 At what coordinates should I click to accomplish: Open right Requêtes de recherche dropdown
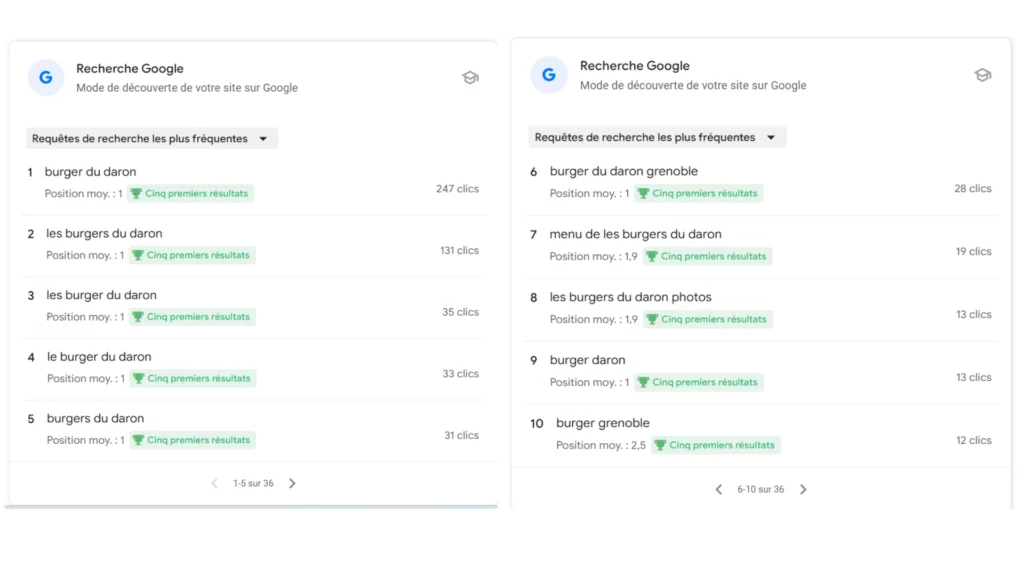pyautogui.click(x=656, y=137)
